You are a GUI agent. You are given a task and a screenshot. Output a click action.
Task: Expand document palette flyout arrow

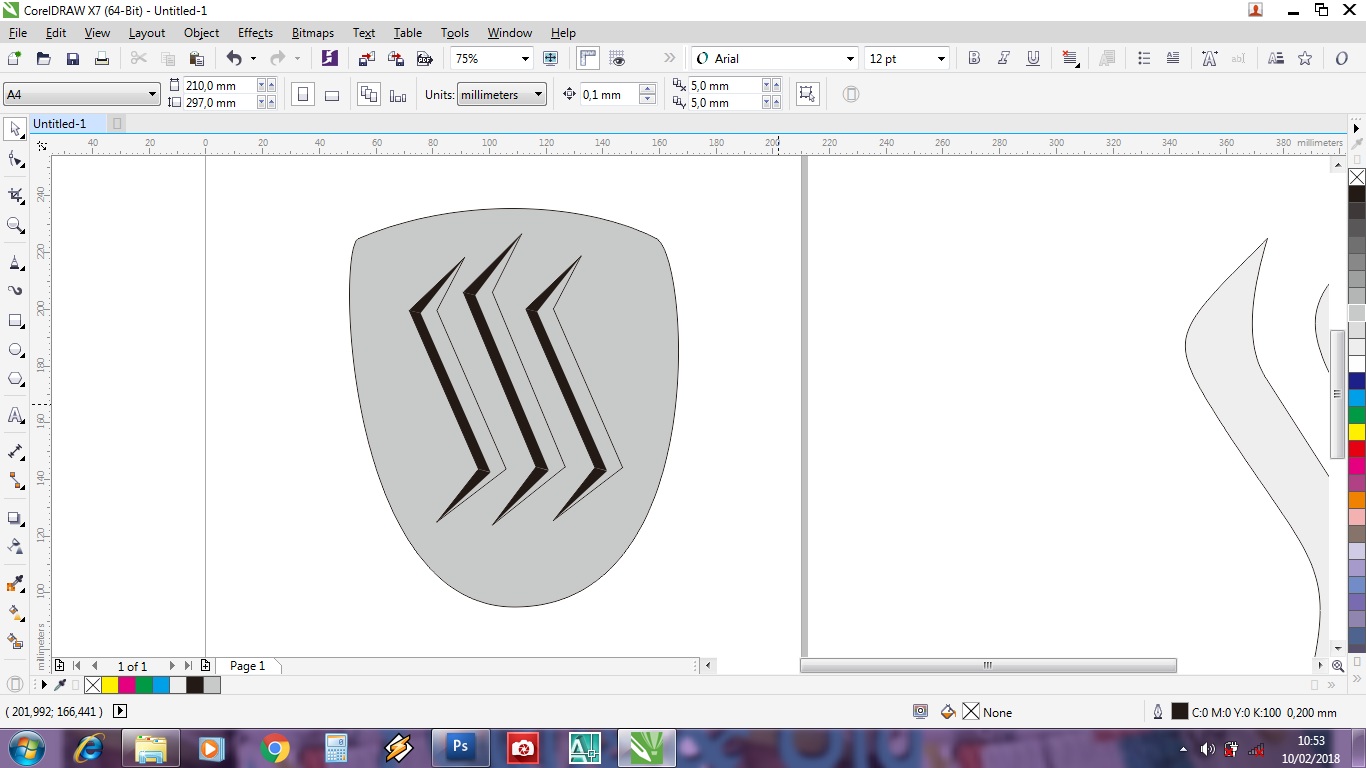tap(43, 685)
